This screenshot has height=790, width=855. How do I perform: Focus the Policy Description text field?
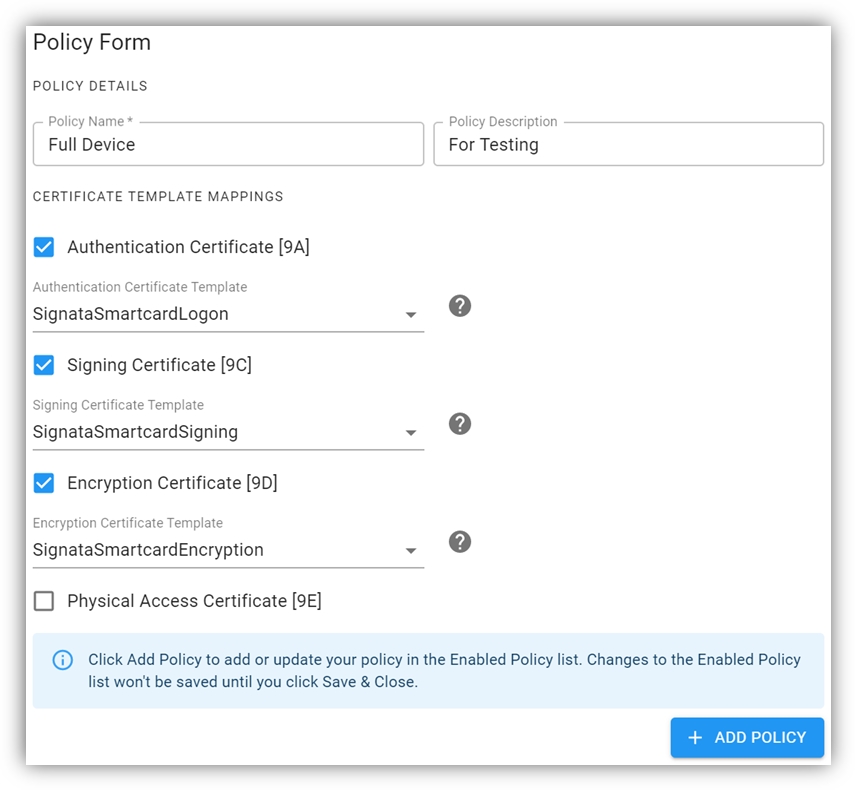[x=628, y=145]
